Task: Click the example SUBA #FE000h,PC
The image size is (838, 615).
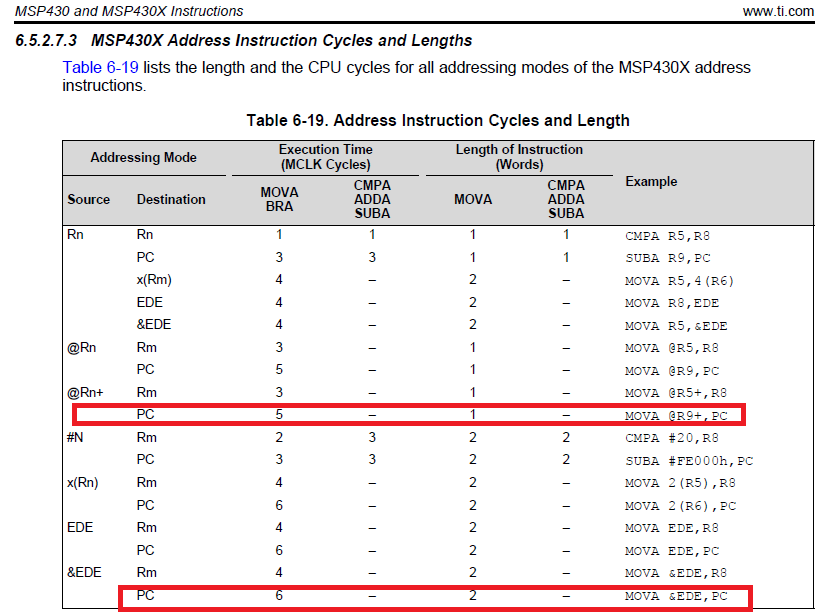Action: pyautogui.click(x=690, y=461)
